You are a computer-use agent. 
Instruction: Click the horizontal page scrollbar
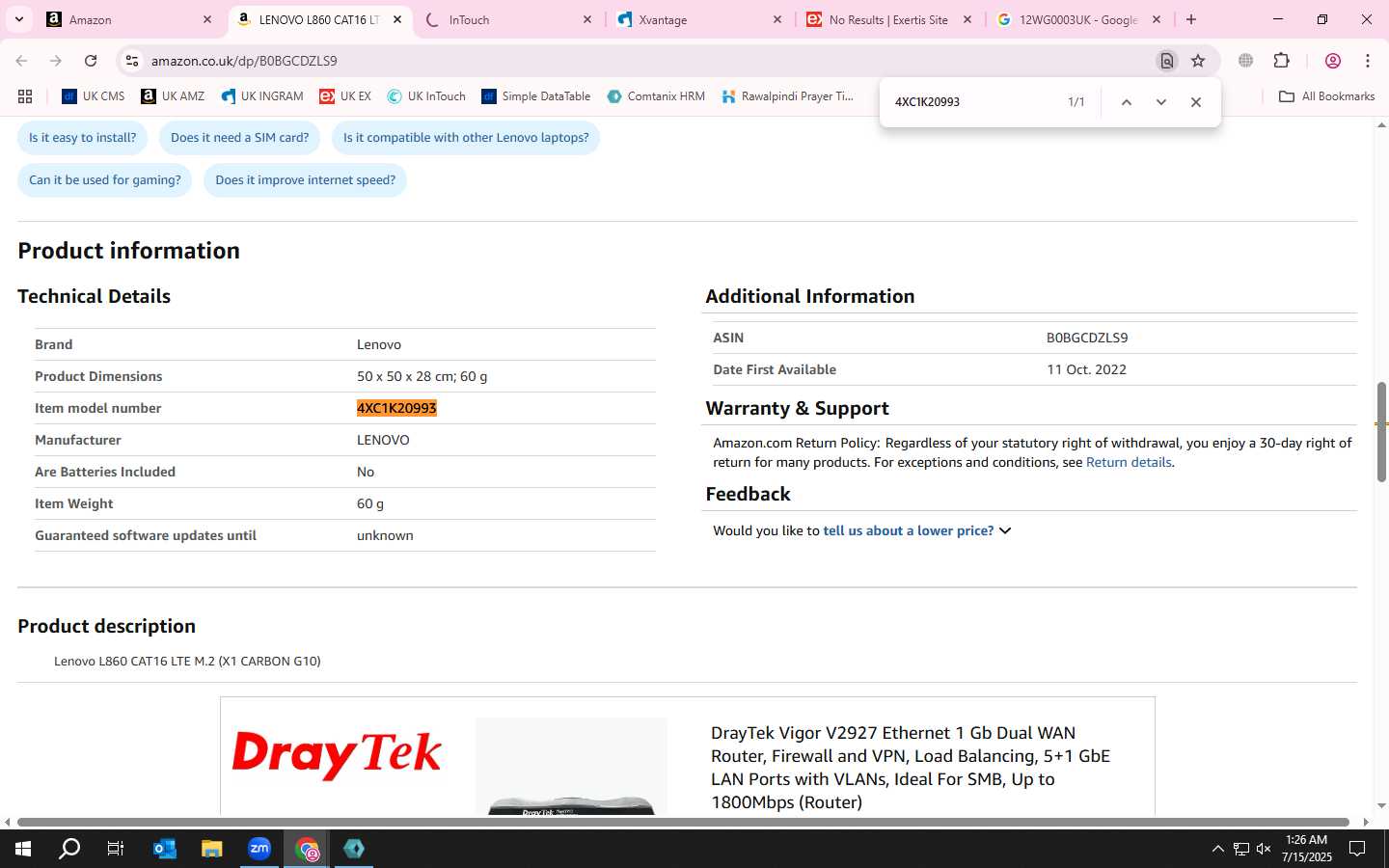(683, 822)
